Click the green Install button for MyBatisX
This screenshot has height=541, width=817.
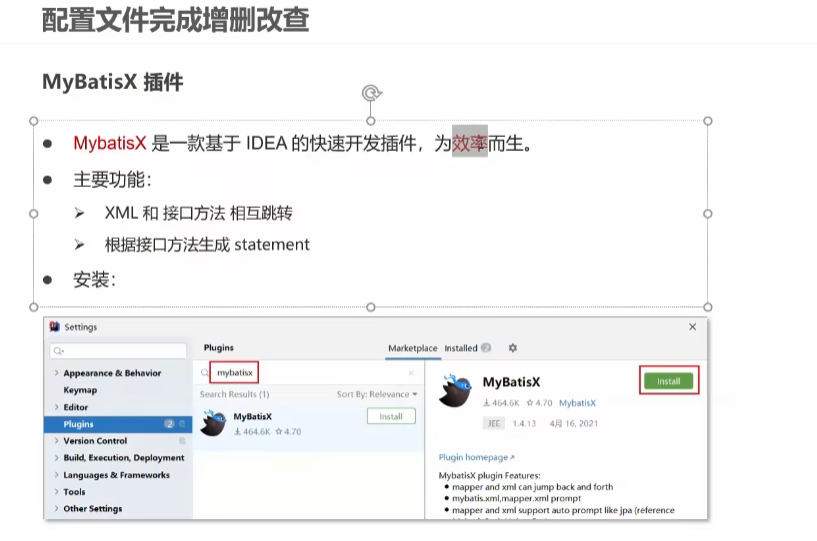click(669, 381)
